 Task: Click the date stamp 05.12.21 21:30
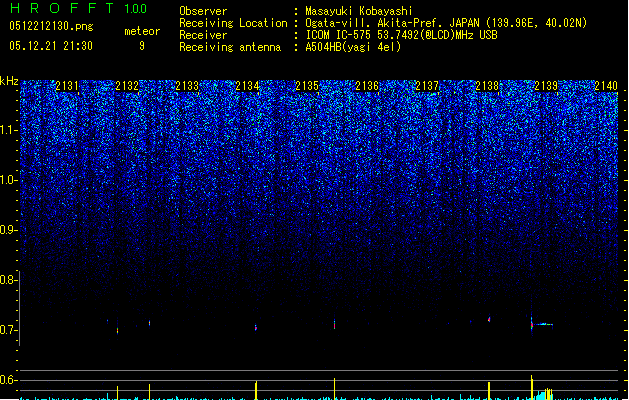(51, 46)
